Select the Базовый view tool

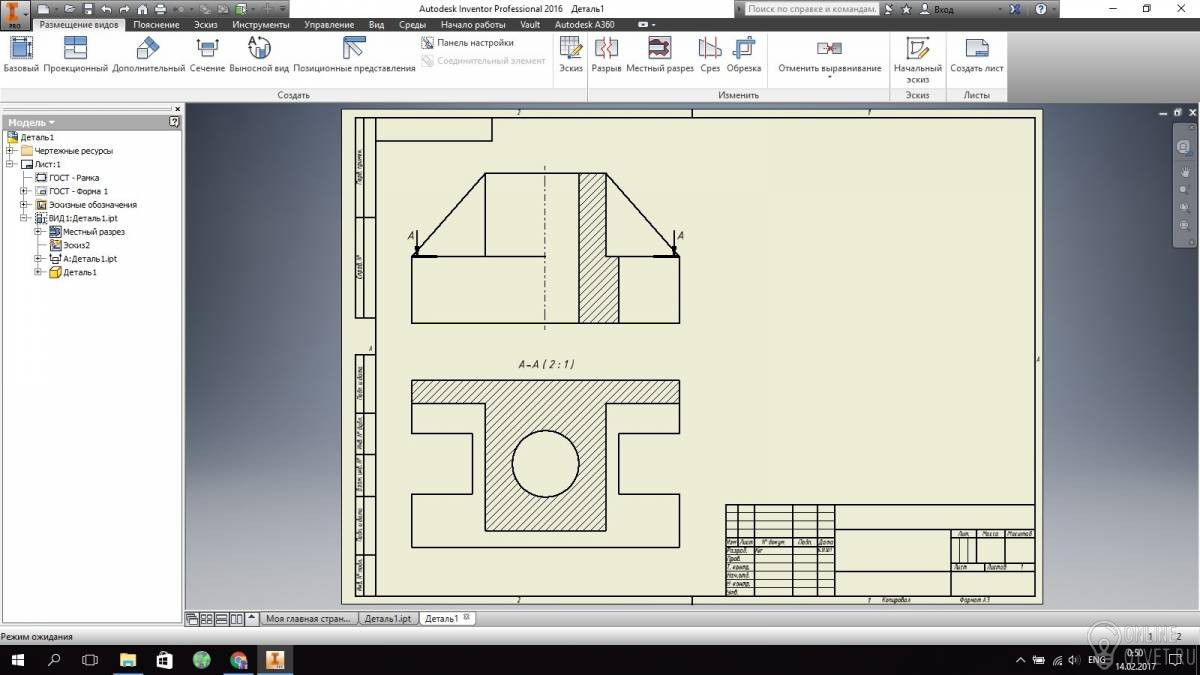(21, 54)
